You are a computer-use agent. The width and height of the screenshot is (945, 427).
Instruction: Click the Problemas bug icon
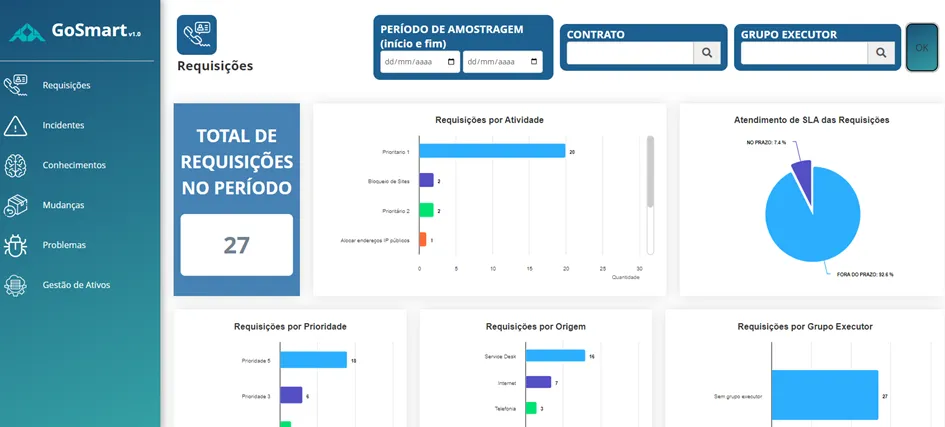(15, 245)
